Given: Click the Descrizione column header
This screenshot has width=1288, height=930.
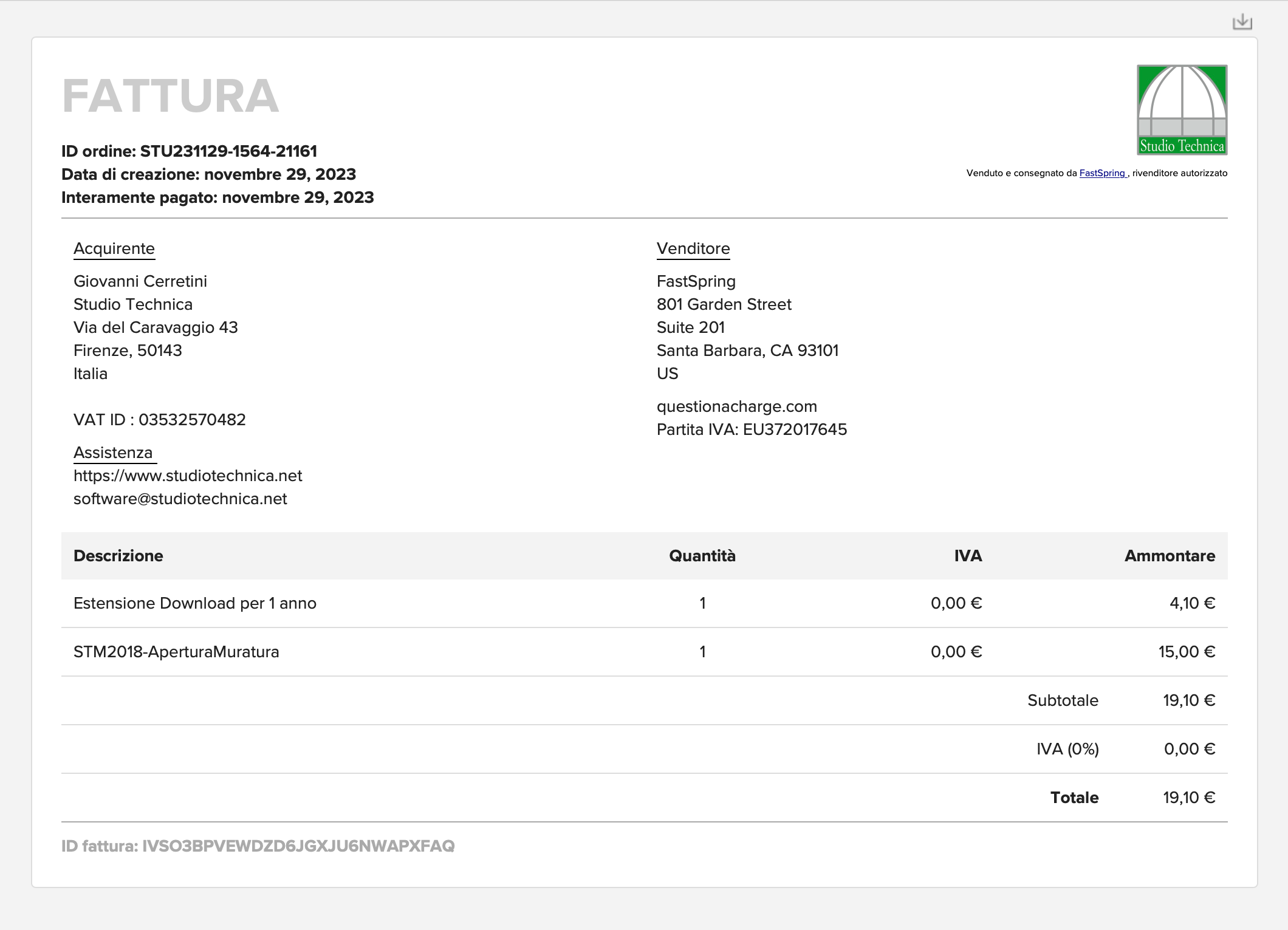Looking at the screenshot, I should pyautogui.click(x=118, y=556).
